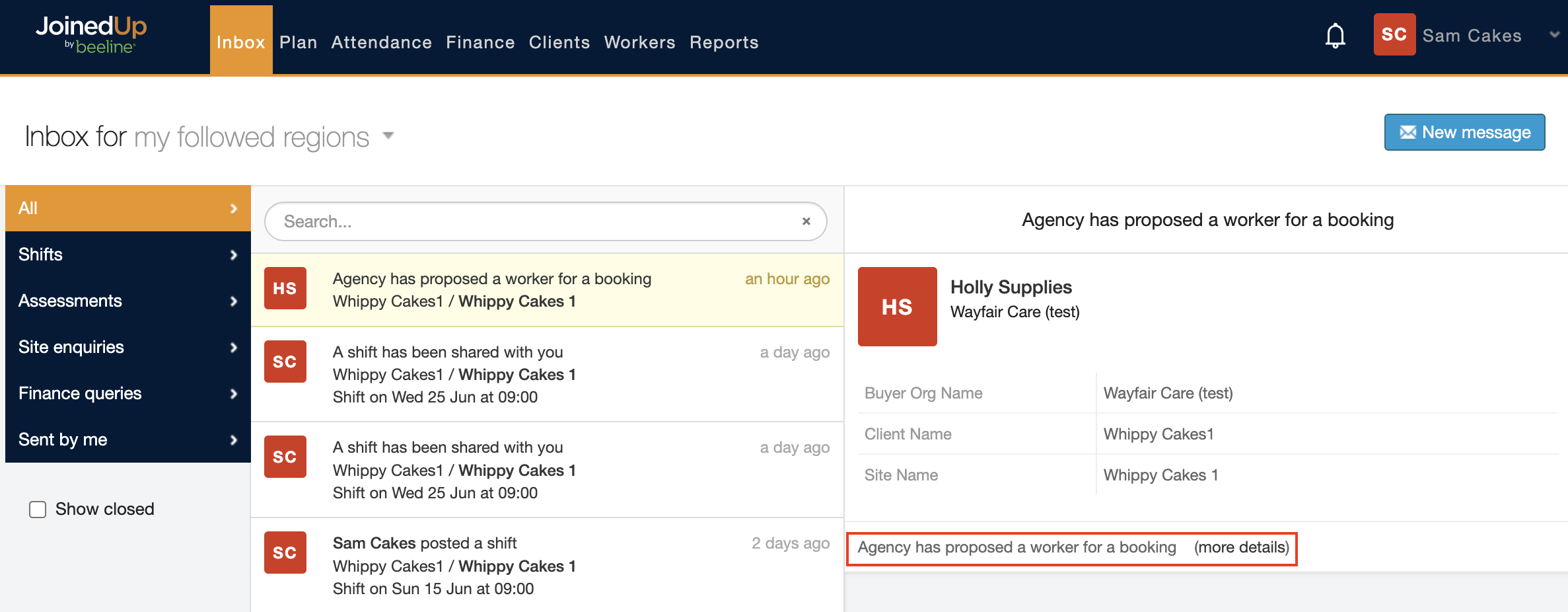Open the more details link

click(1241, 548)
